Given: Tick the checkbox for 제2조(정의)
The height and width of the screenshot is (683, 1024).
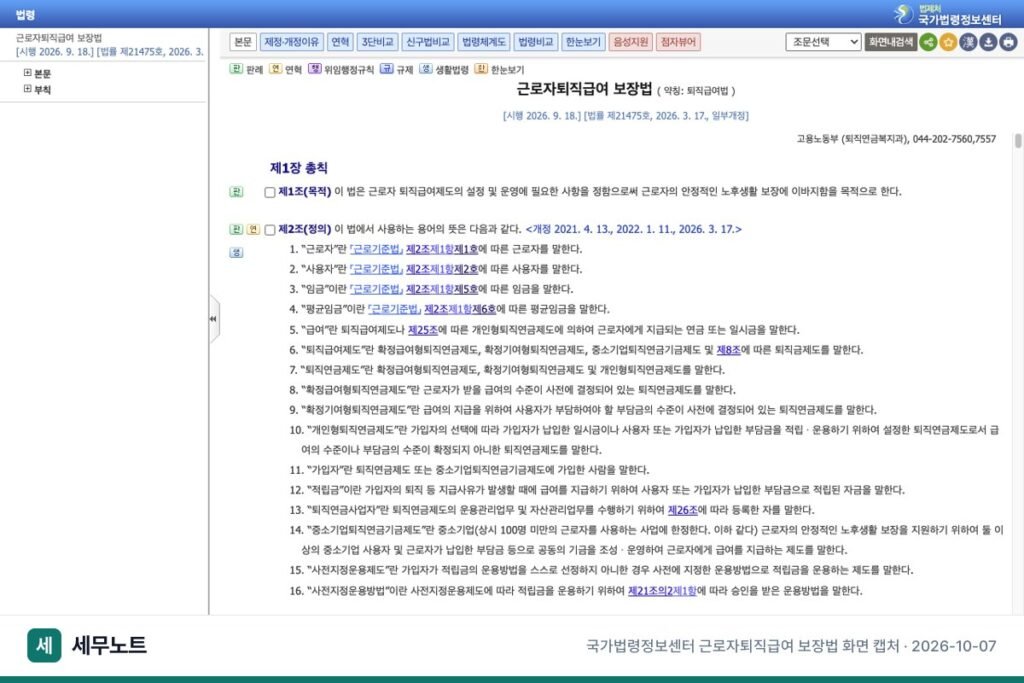Looking at the screenshot, I should pos(270,230).
